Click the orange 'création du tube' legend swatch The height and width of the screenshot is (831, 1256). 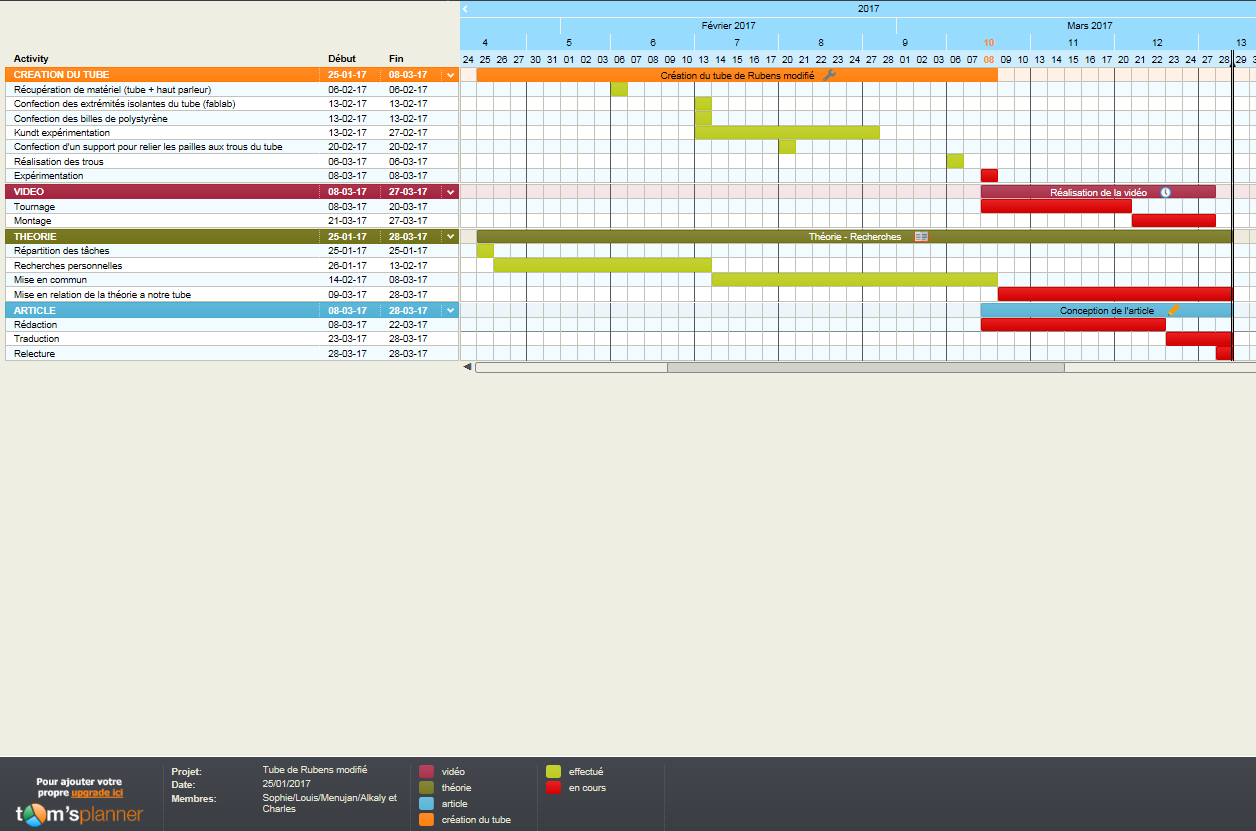coord(426,820)
